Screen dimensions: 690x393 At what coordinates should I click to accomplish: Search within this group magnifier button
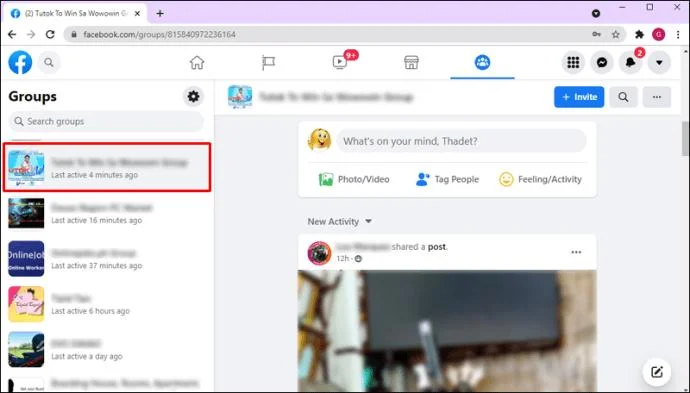tap(623, 97)
